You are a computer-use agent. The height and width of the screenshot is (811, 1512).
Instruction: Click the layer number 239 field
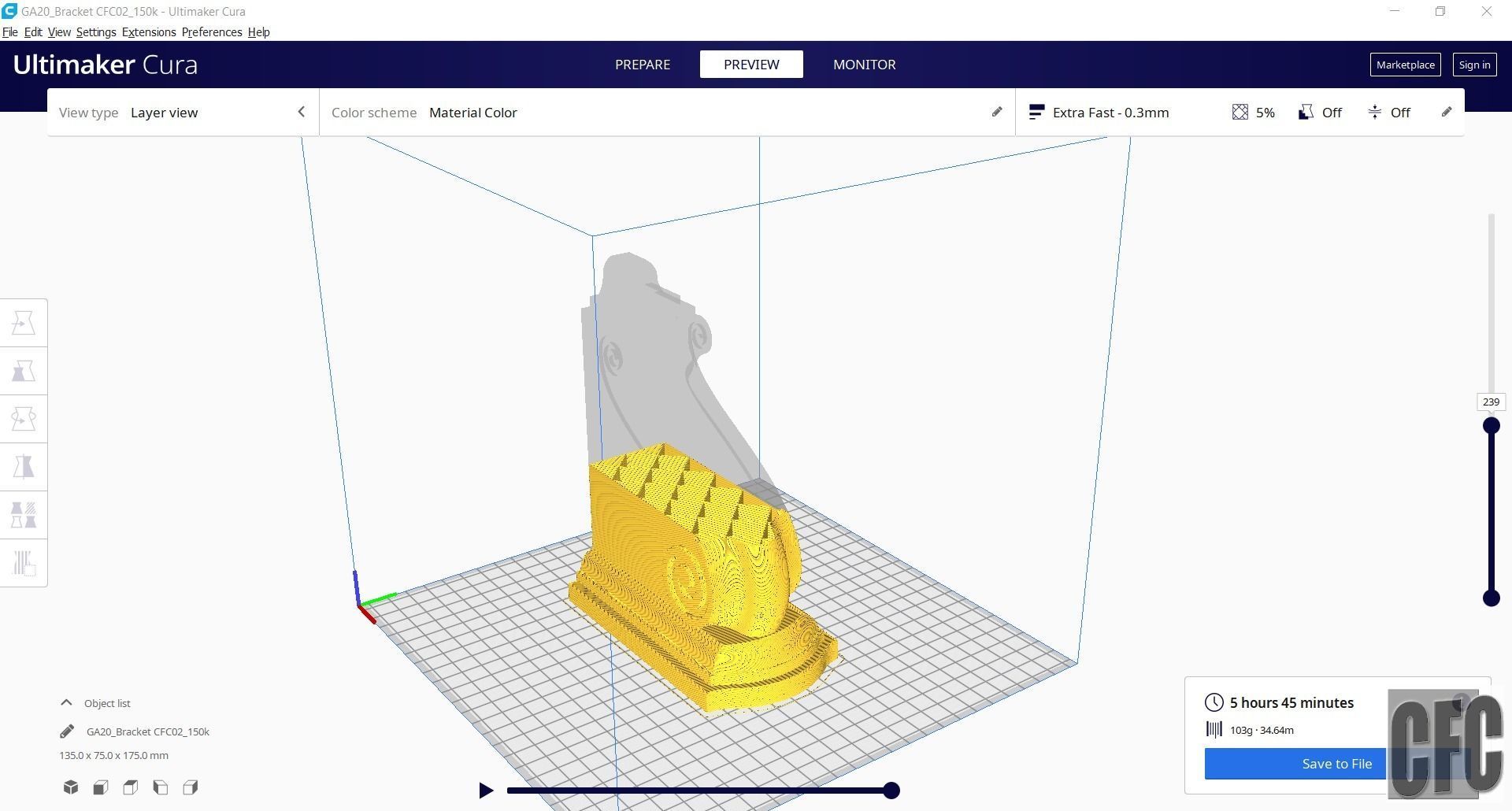[1491, 402]
